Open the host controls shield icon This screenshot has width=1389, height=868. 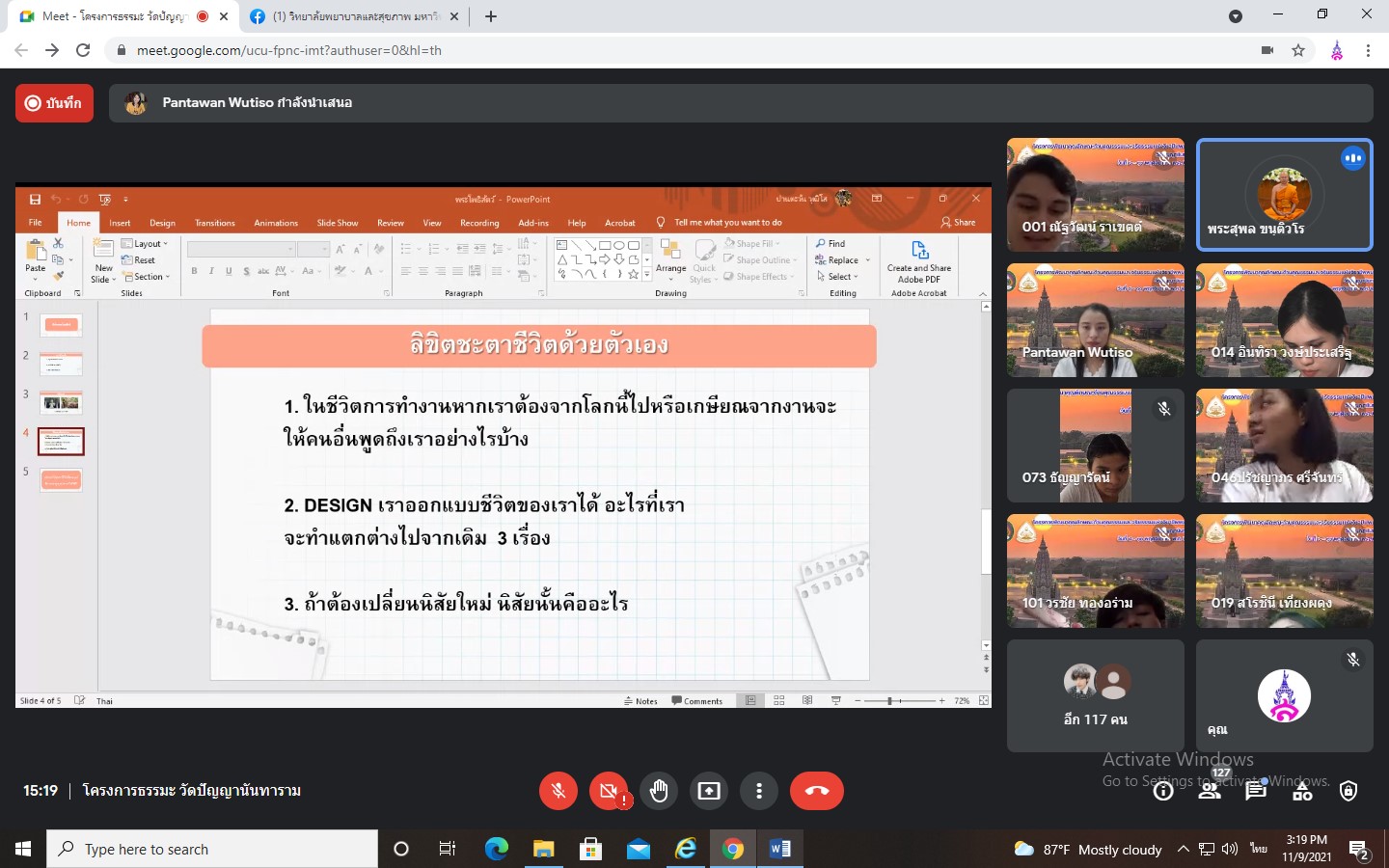[1348, 792]
